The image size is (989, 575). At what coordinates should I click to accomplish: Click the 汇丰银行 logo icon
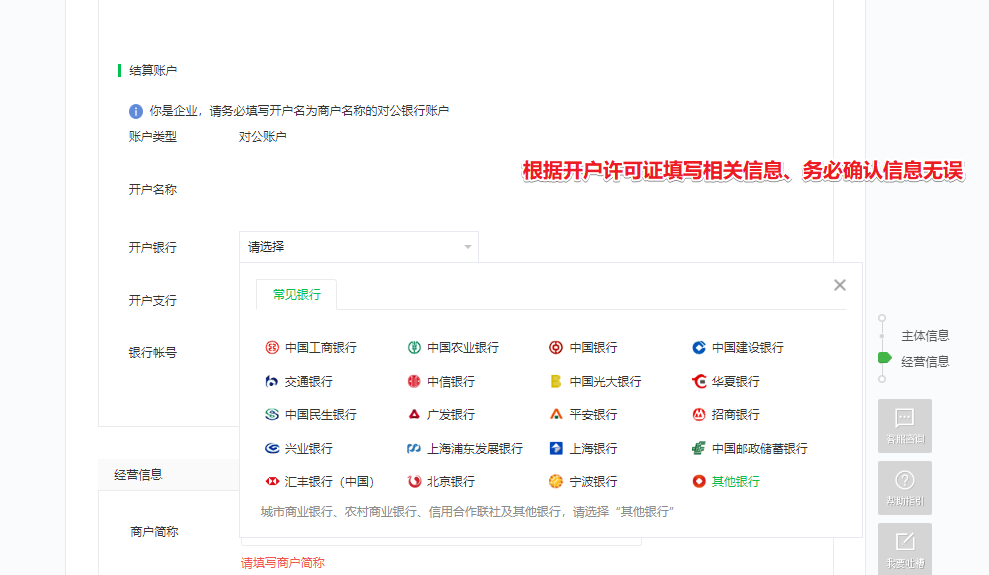pyautogui.click(x=271, y=481)
